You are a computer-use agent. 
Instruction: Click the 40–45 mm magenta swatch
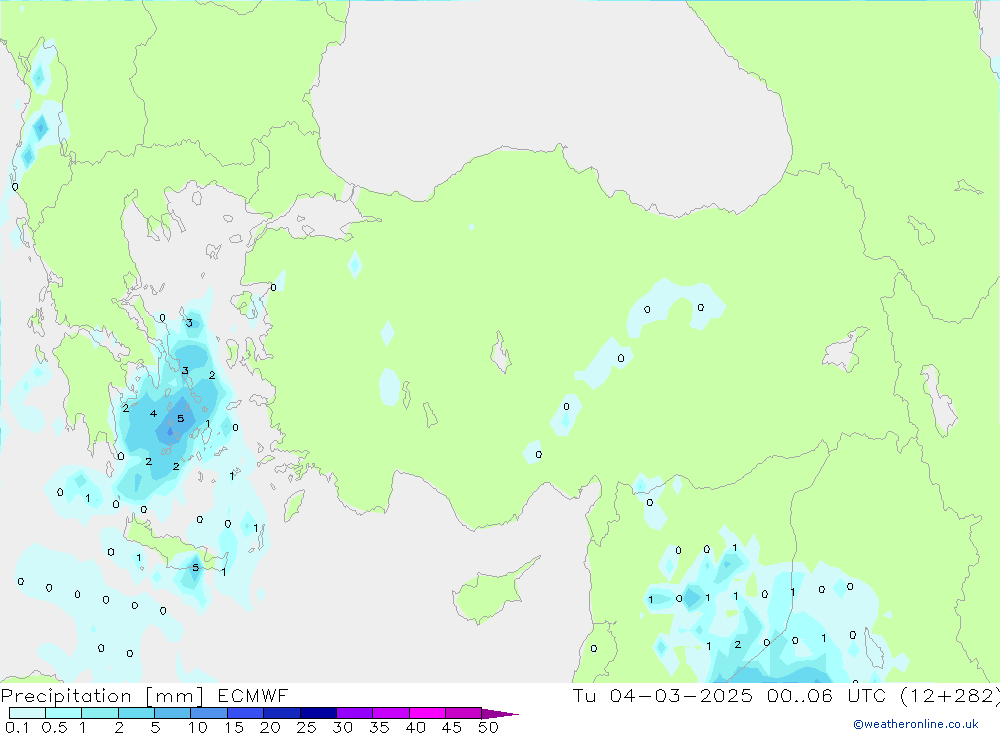coord(427,713)
